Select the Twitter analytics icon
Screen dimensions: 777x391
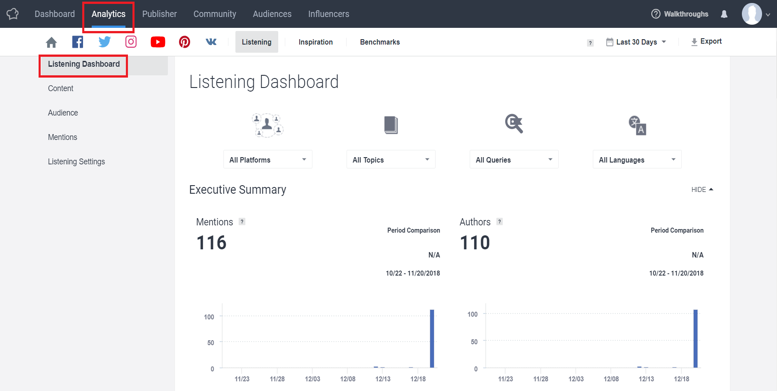(105, 42)
